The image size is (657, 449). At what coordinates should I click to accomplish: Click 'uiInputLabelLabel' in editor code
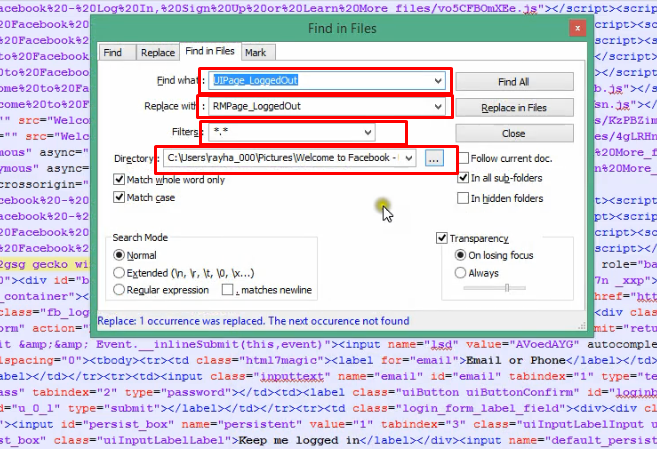[167, 441]
